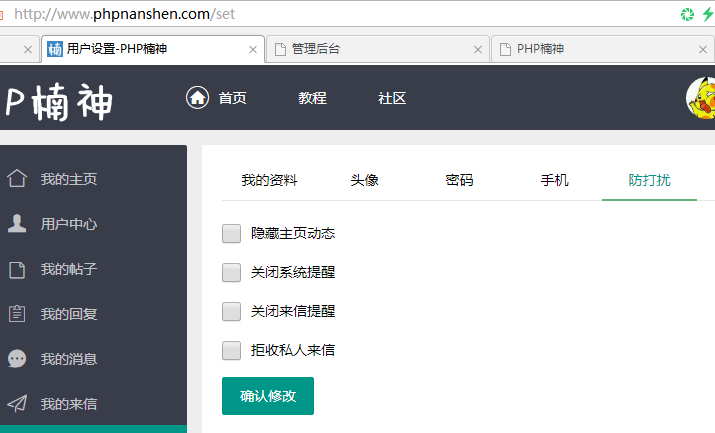This screenshot has width=715, height=433.
Task: Tick the 拒收私人来信 checkbox
Action: pos(231,351)
